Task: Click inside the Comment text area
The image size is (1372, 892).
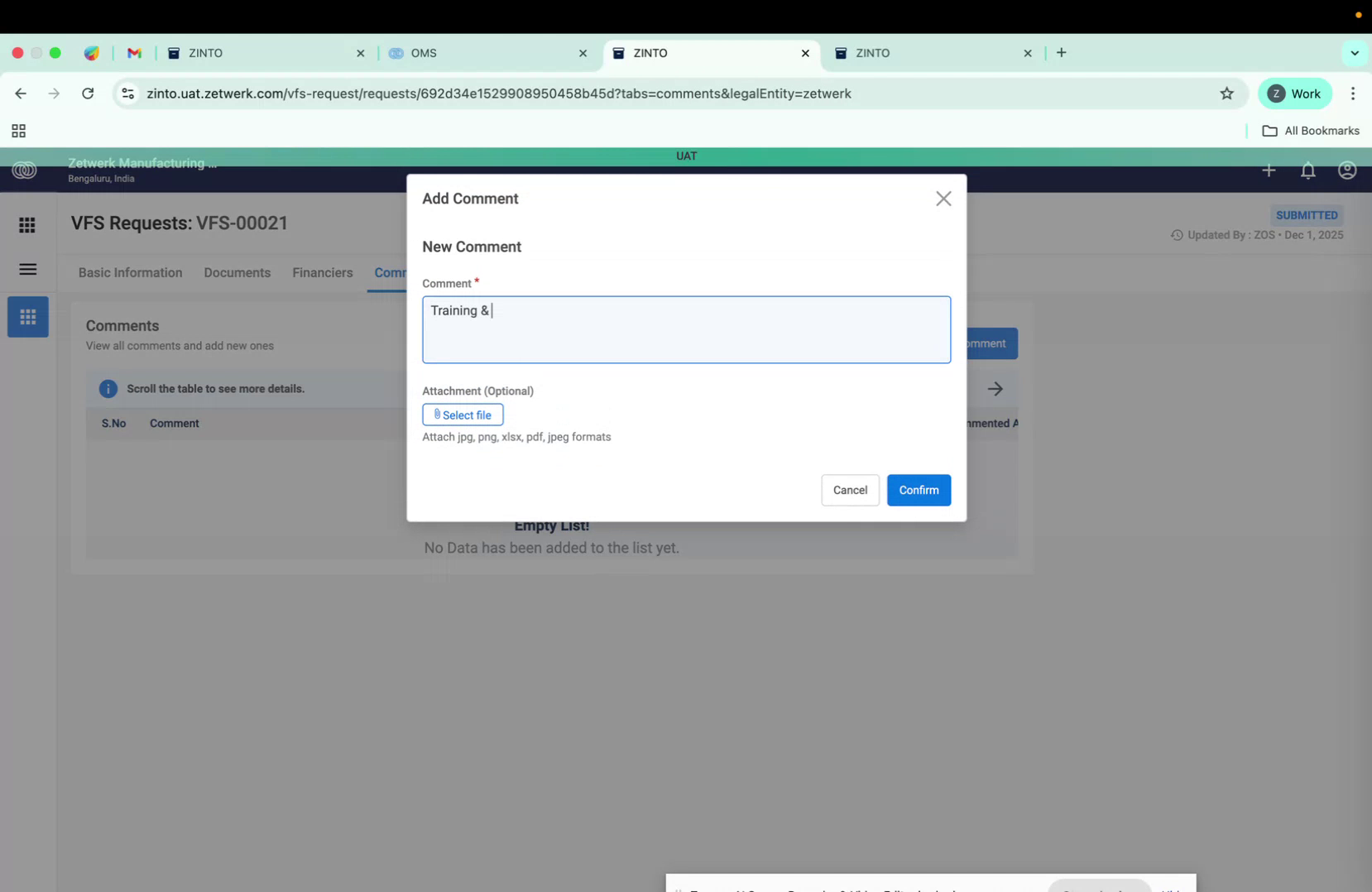Action: click(685, 329)
